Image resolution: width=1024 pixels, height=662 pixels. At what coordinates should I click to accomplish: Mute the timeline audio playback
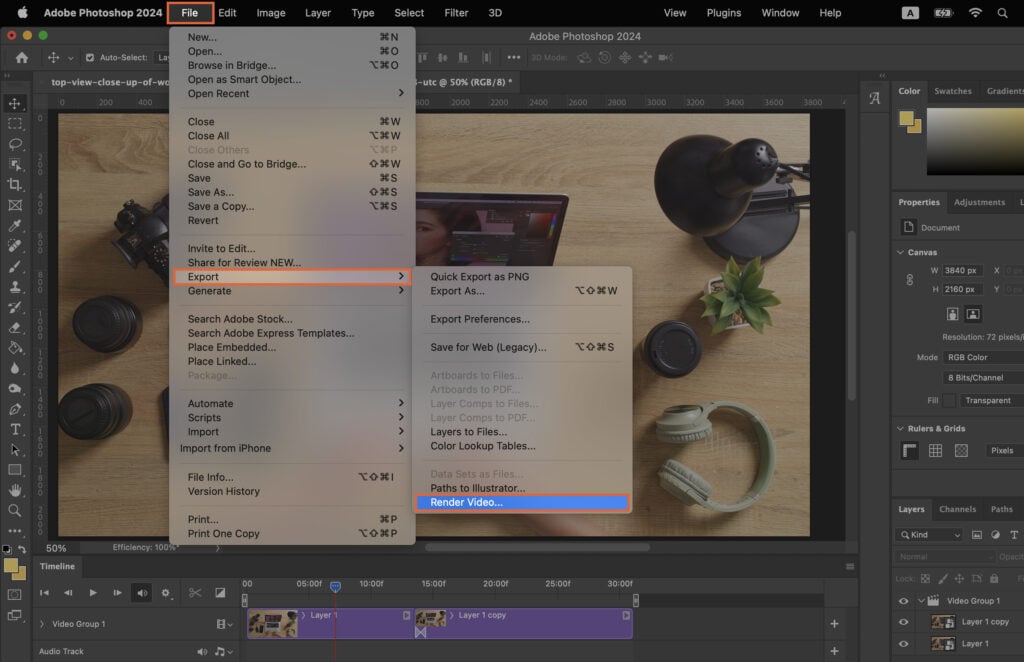tap(142, 593)
